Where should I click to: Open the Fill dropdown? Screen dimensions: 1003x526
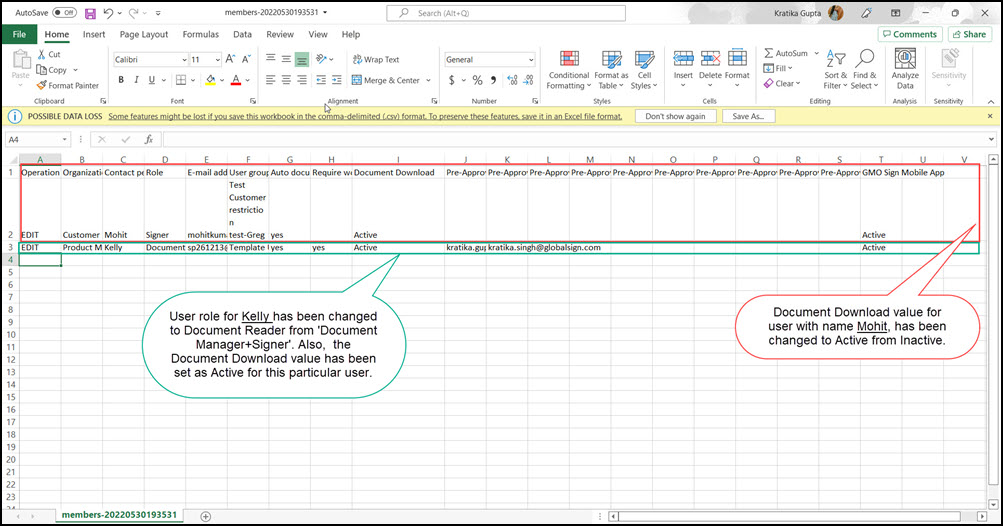[x=778, y=68]
